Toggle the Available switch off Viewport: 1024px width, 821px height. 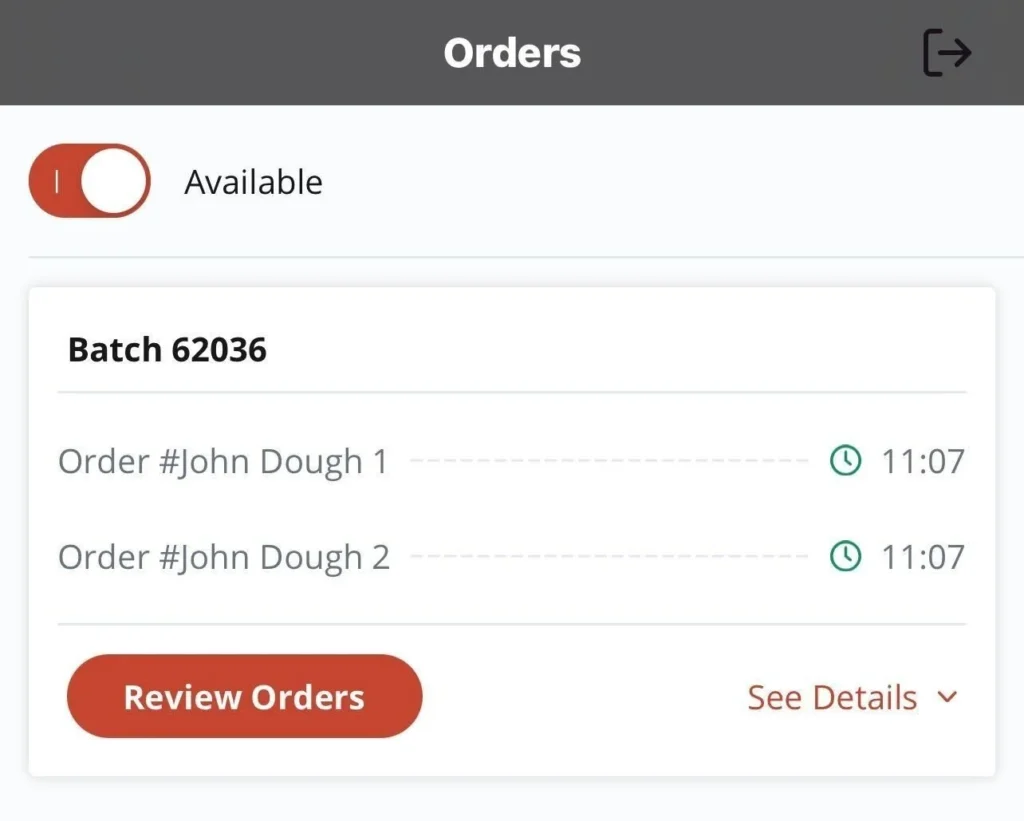(89, 181)
